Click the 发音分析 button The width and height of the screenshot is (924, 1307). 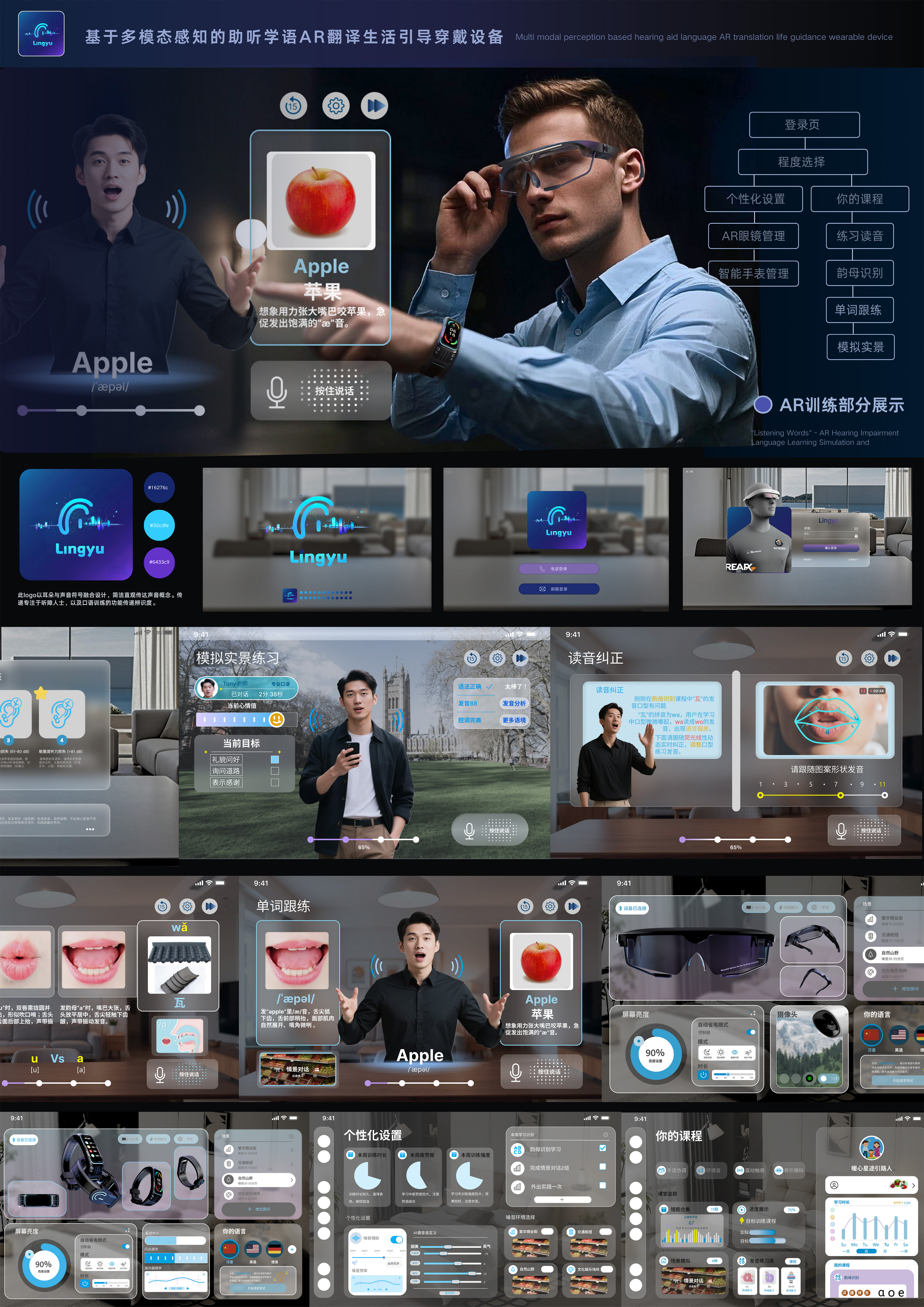click(514, 704)
